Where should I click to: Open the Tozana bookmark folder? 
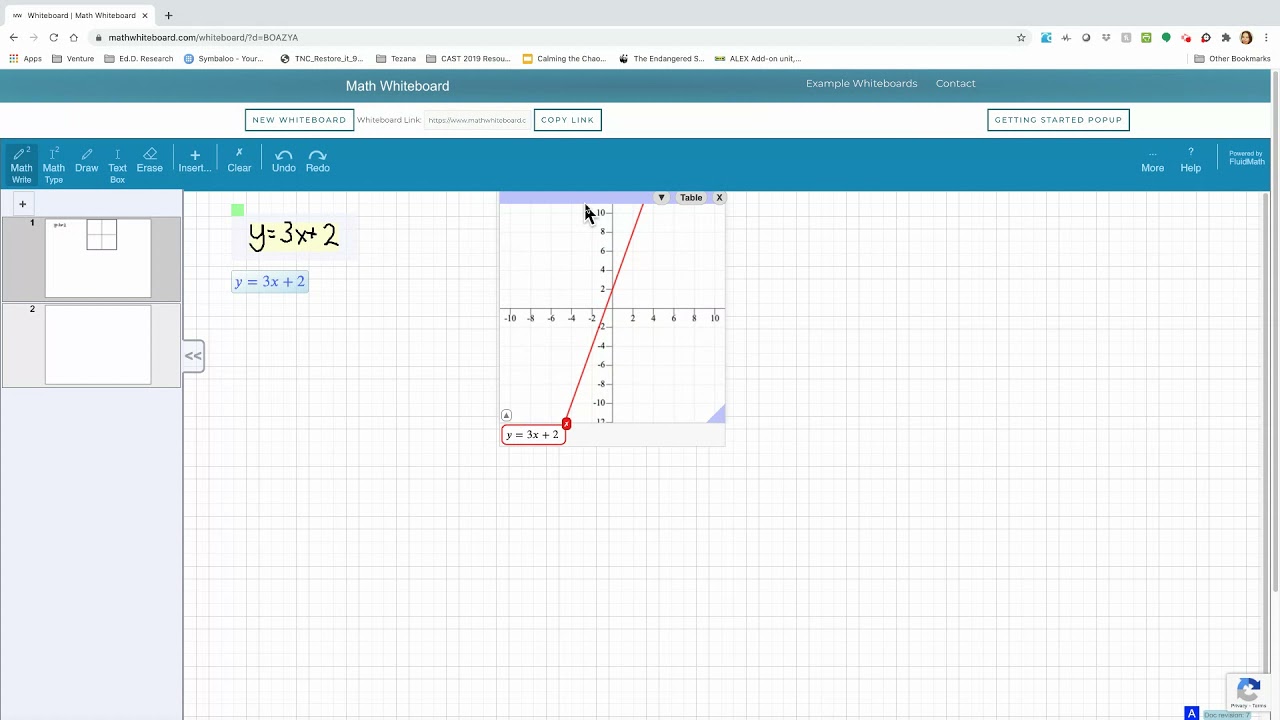[x=396, y=59]
